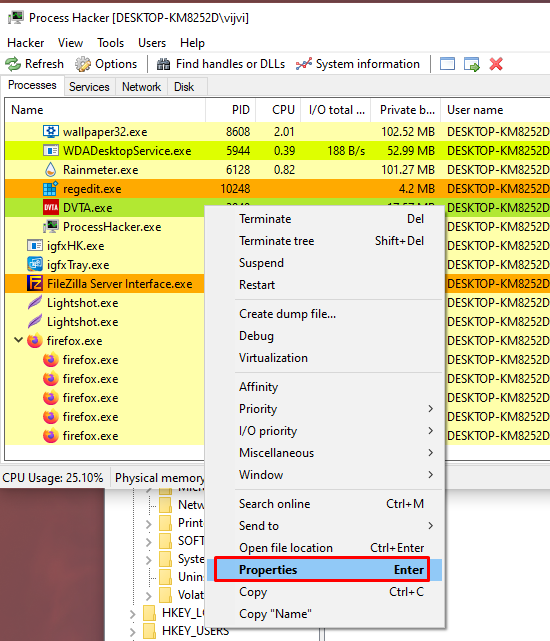Select the Processes tab
Image resolution: width=550 pixels, height=641 pixels.
click(x=32, y=85)
